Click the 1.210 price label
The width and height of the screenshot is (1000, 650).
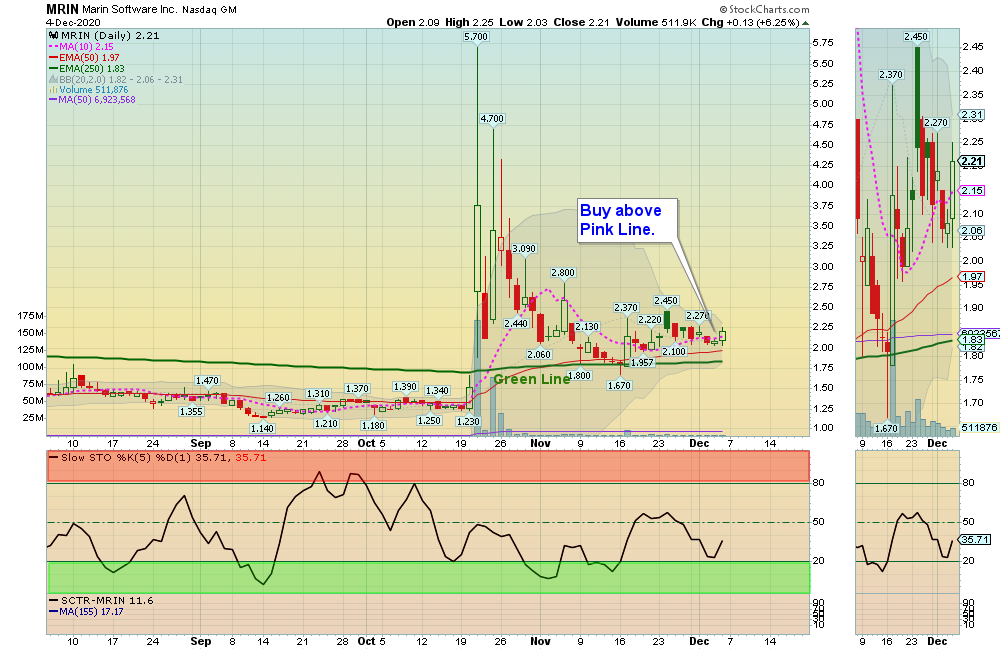pyautogui.click(x=326, y=424)
